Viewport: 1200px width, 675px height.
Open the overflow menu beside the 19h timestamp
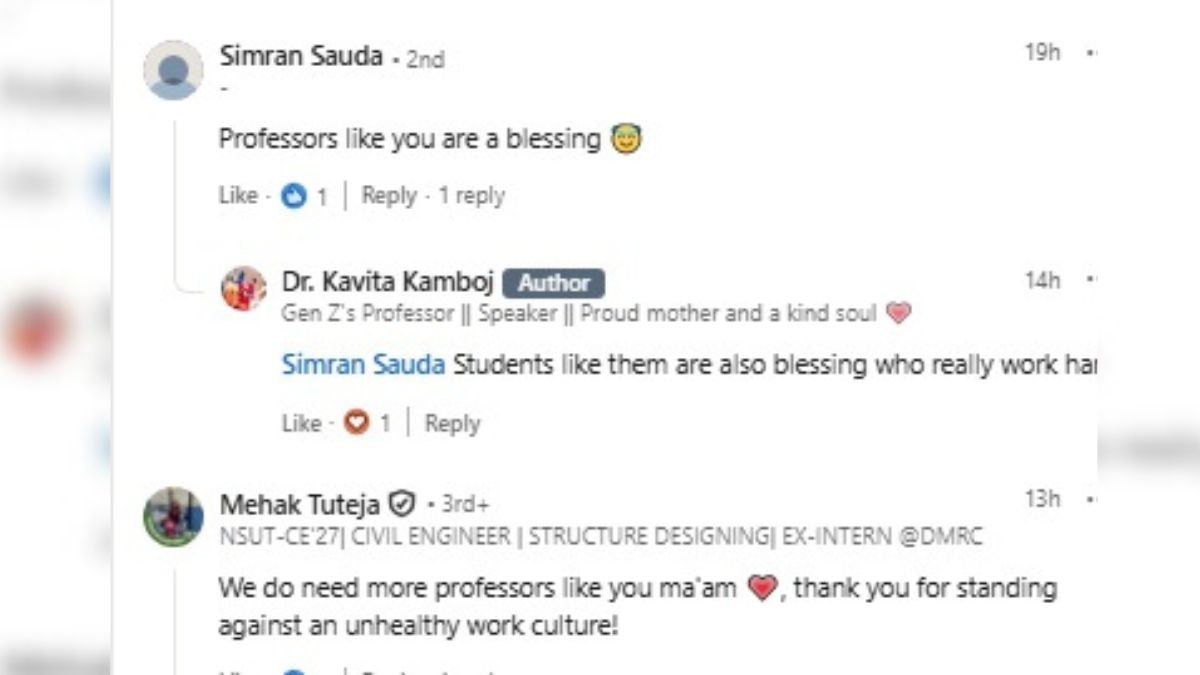1091,52
